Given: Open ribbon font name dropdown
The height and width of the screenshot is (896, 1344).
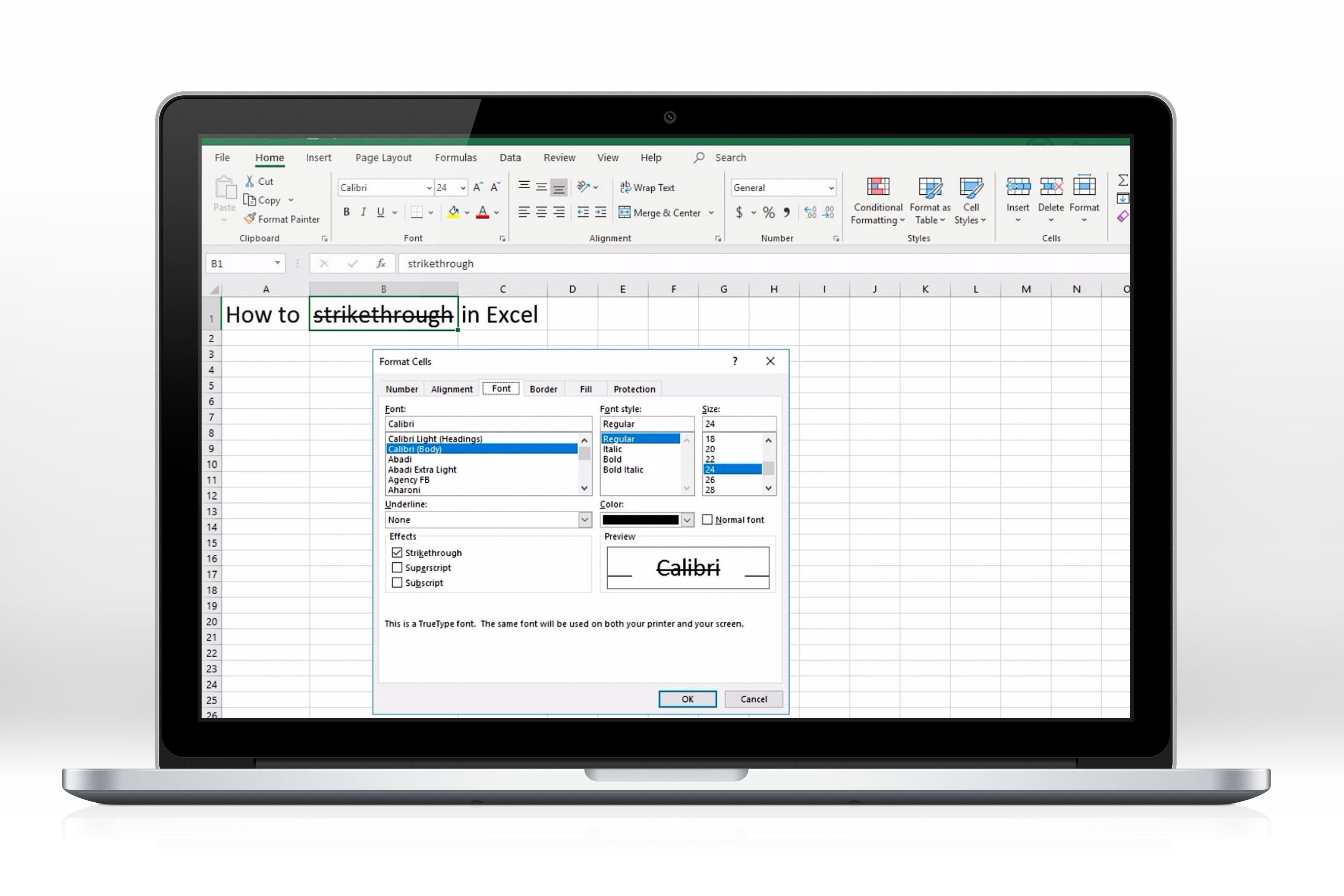Looking at the screenshot, I should tap(429, 187).
